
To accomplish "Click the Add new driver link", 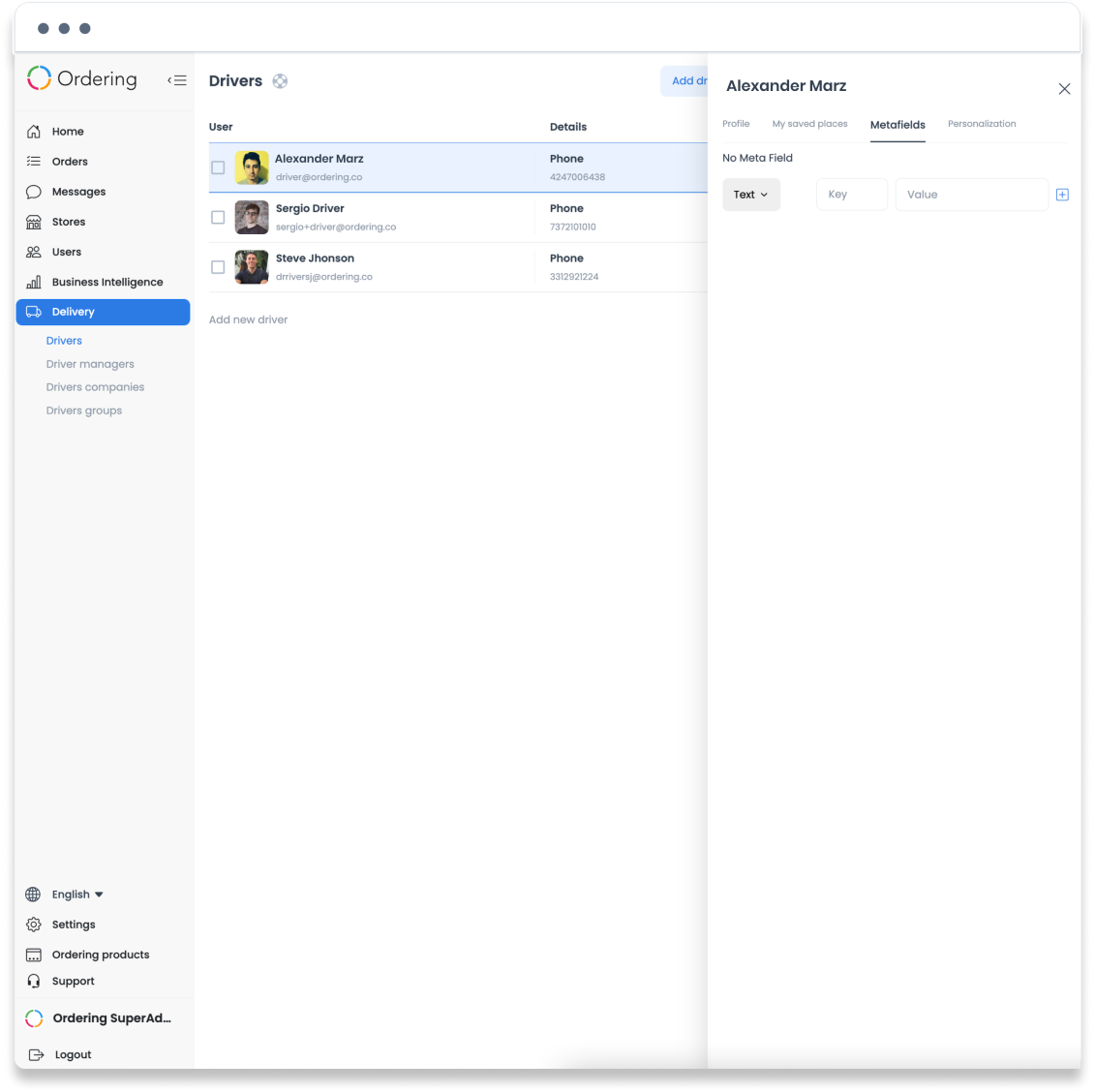I will click(x=248, y=319).
